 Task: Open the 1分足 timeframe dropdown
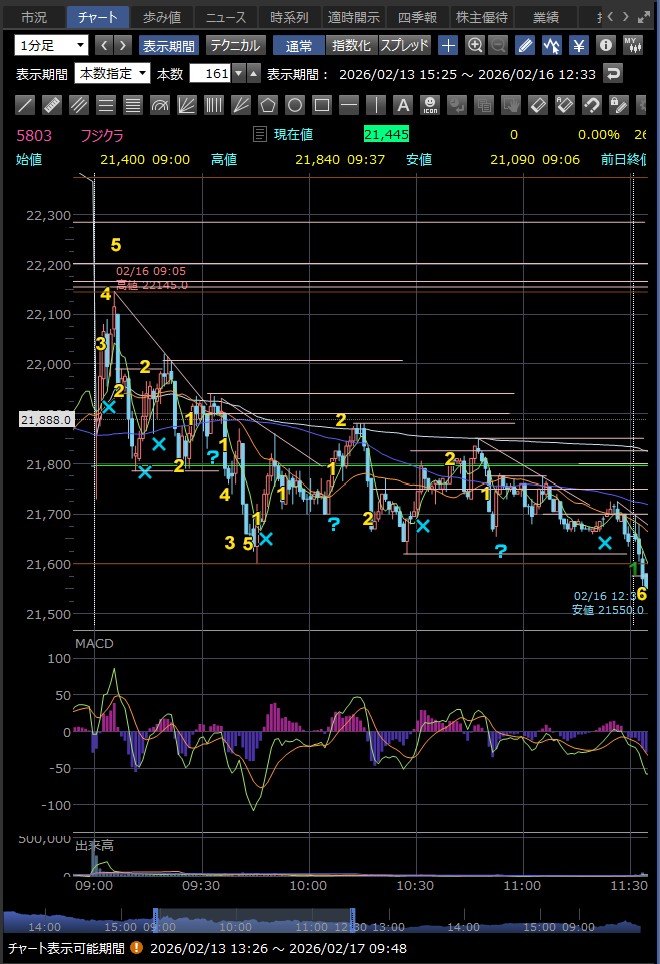(51, 45)
